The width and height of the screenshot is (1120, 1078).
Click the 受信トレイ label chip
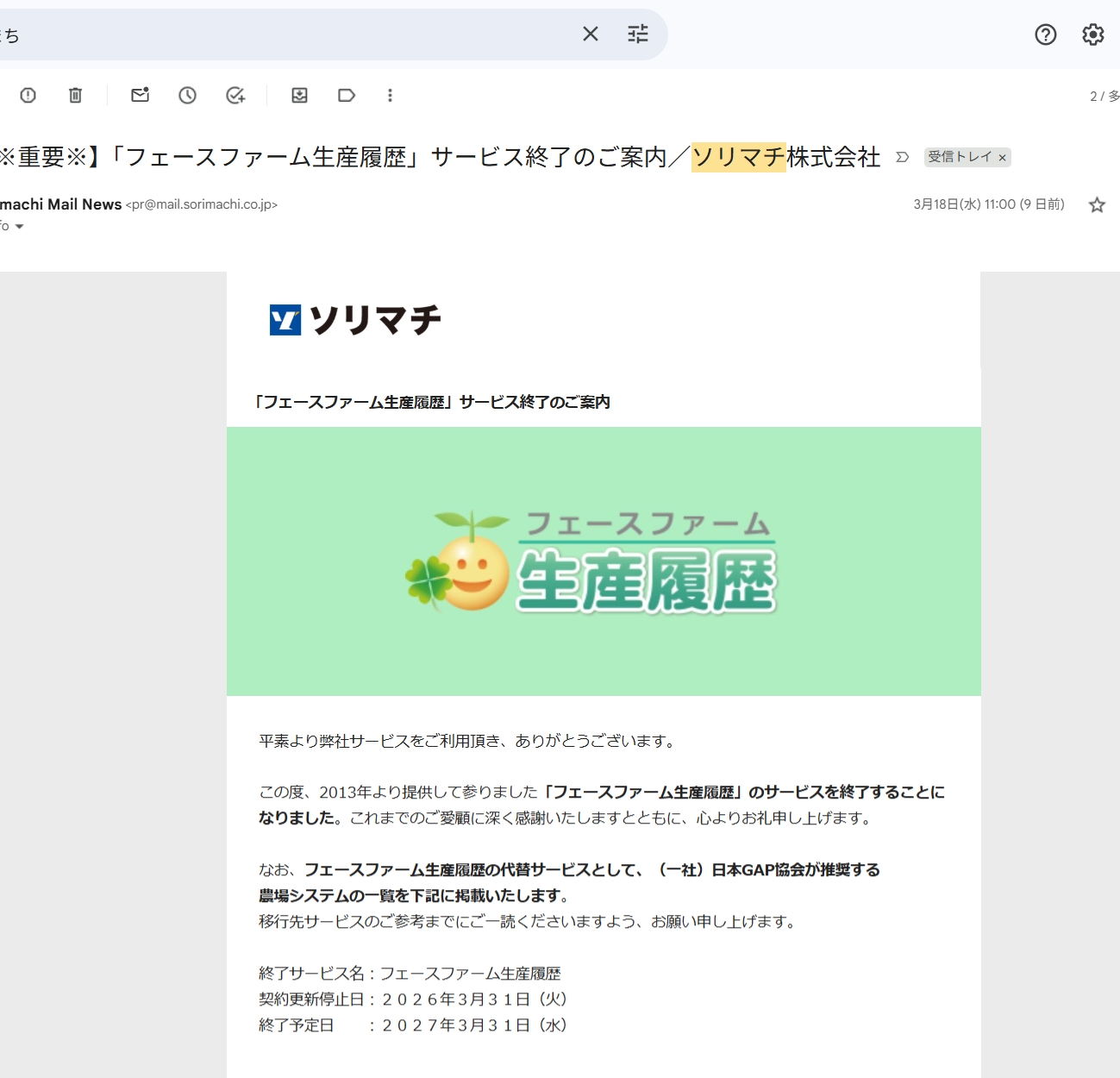[959, 157]
